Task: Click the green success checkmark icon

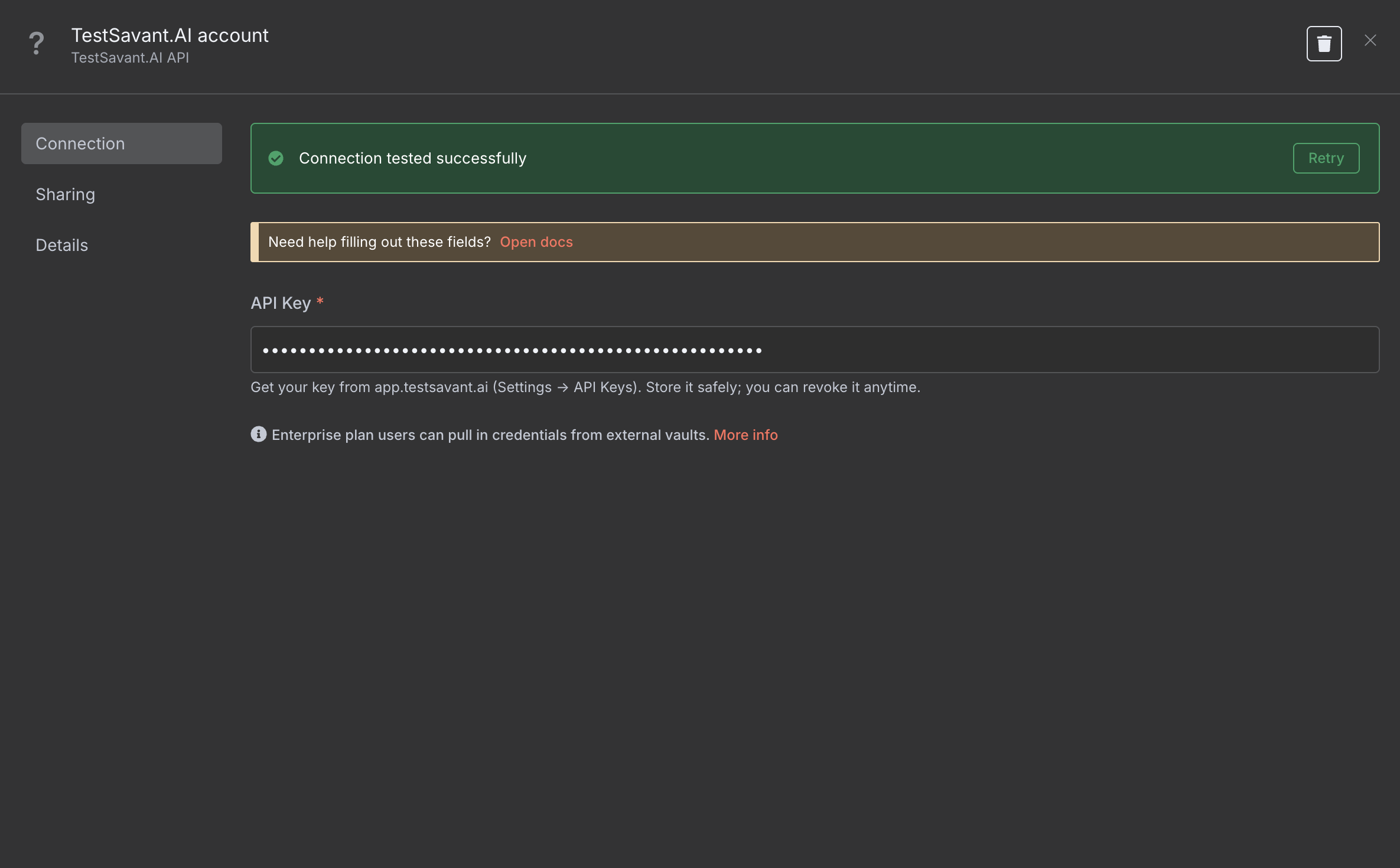Action: coord(276,158)
